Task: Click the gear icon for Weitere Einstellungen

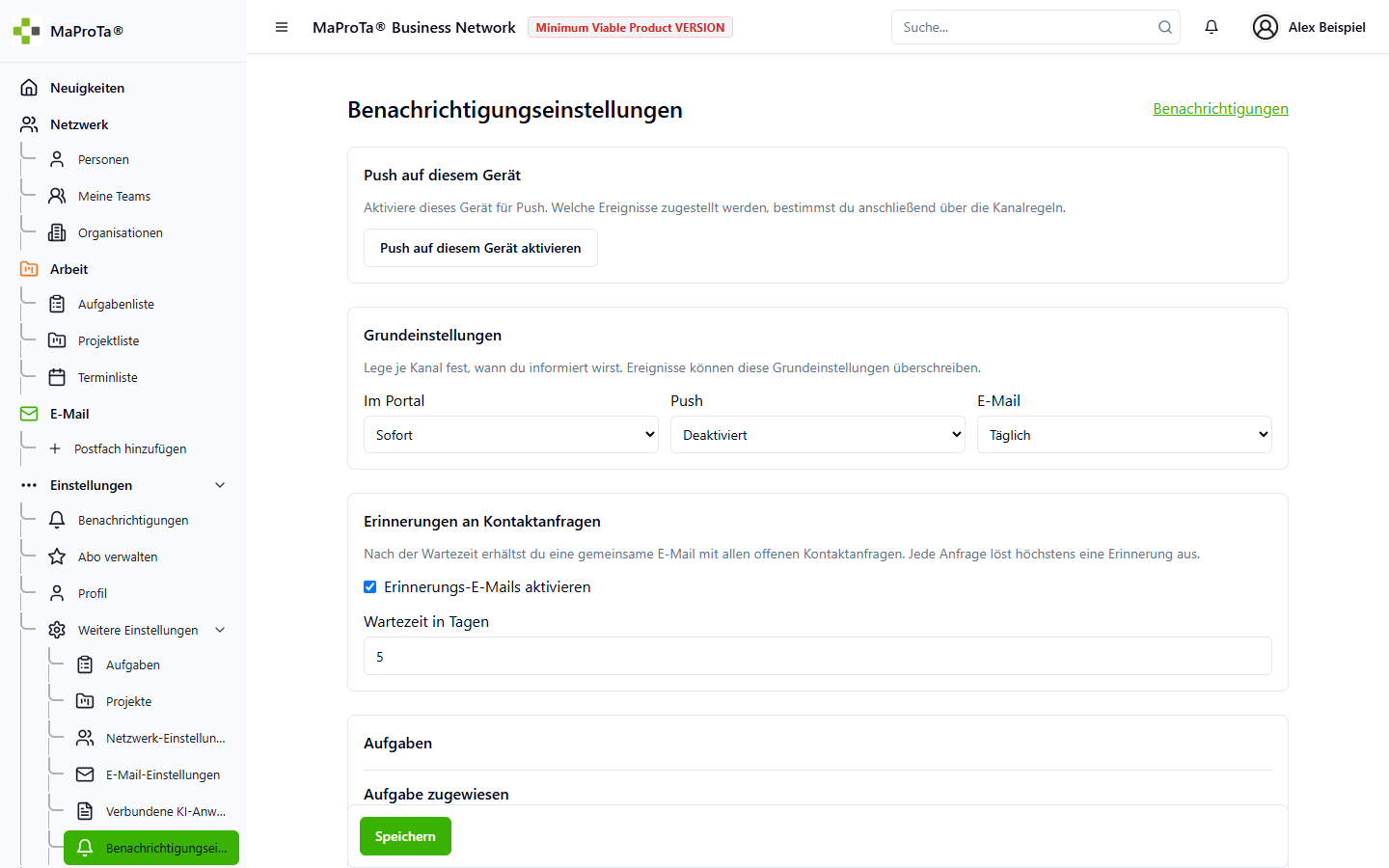Action: (x=57, y=630)
